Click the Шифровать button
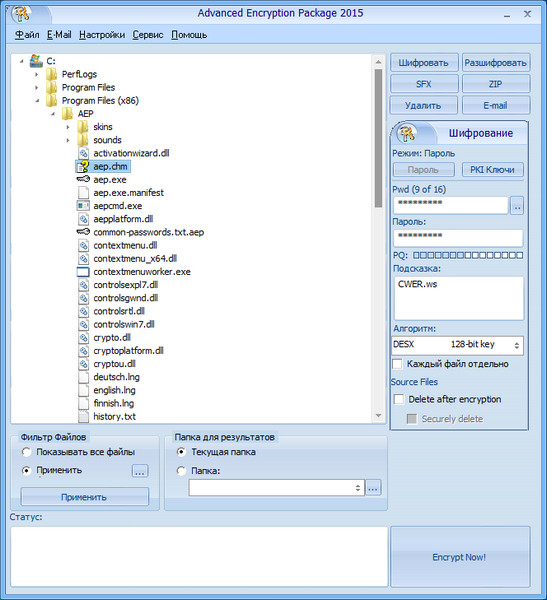 click(x=424, y=63)
